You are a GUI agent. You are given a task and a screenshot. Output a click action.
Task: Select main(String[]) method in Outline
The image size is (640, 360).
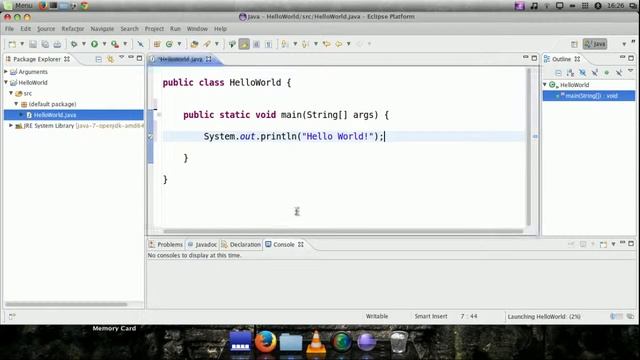589,96
